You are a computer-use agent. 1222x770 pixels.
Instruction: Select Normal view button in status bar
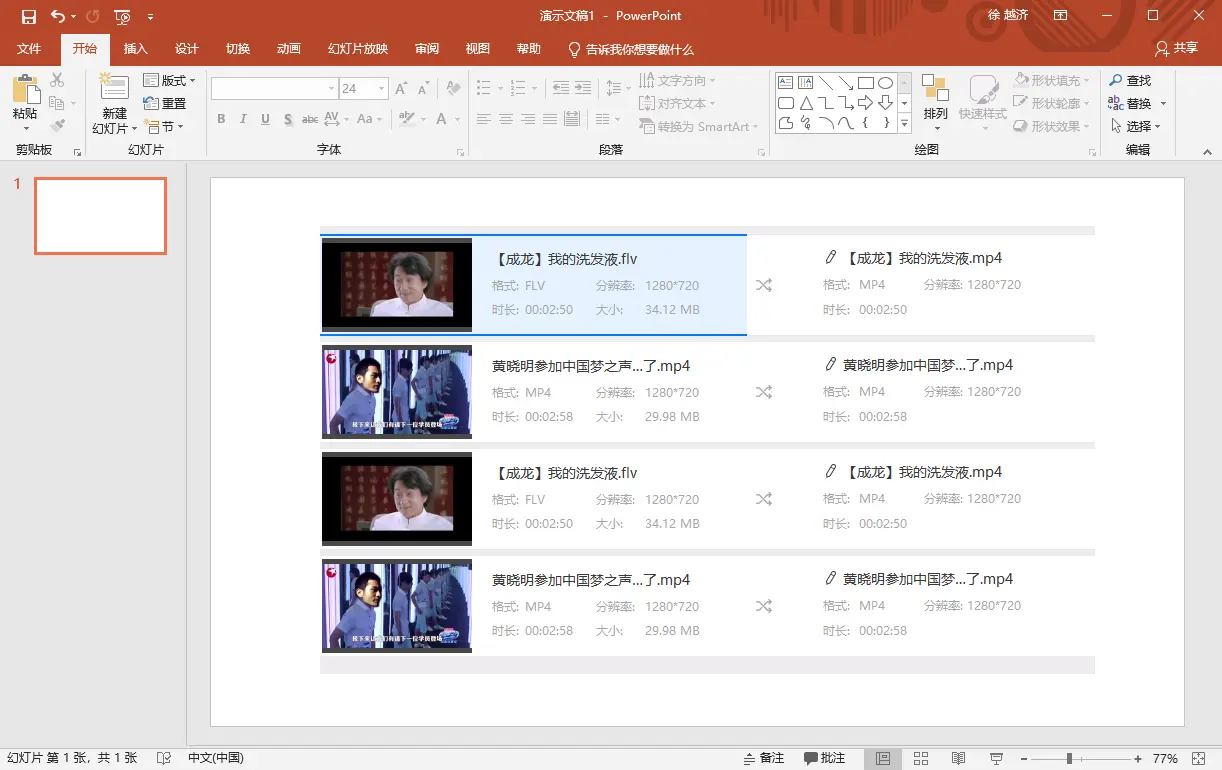[x=883, y=759]
